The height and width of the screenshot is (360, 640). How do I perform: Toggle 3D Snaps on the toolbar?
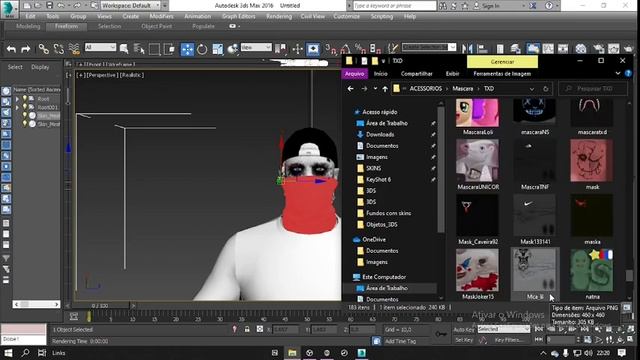[x=330, y=49]
